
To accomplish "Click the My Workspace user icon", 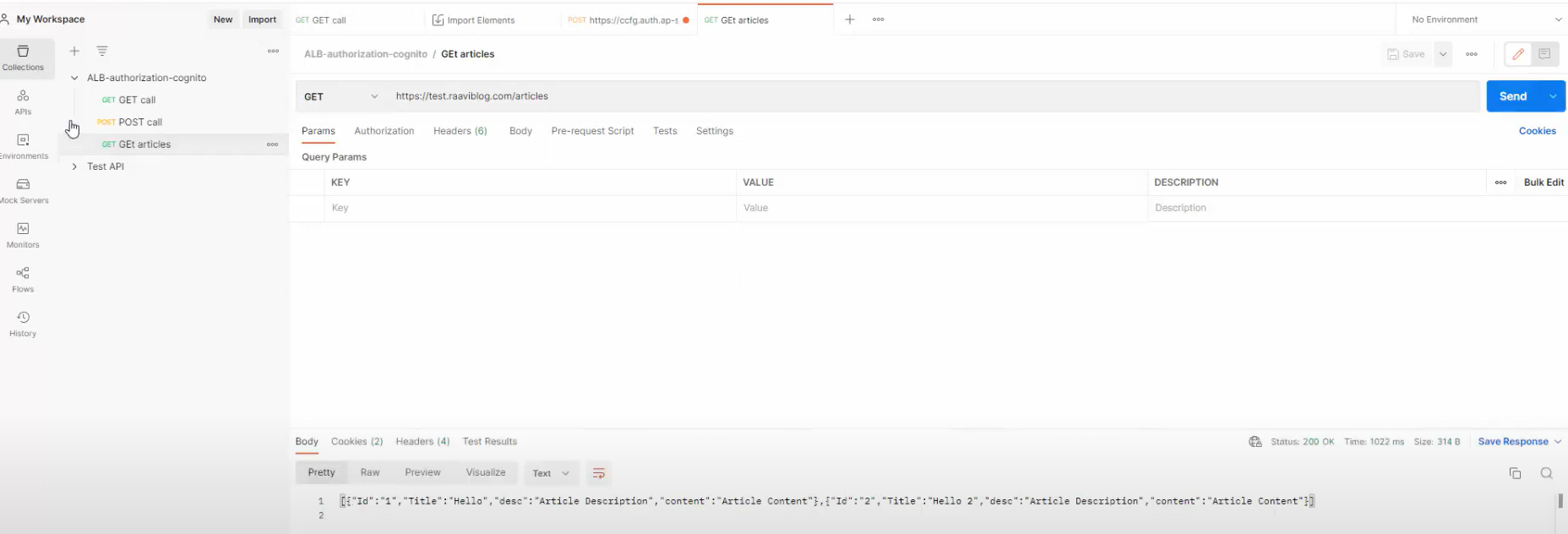I will point(5,19).
